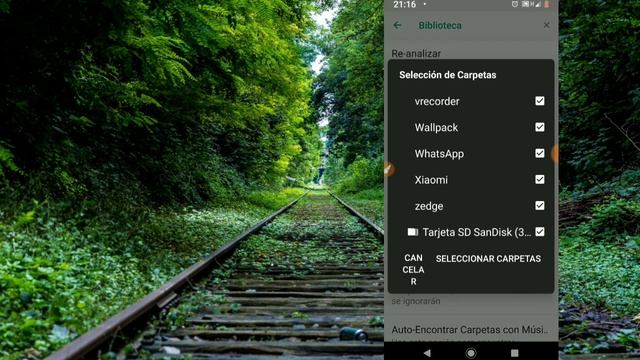The image size is (640, 360).
Task: Tap the Android recent apps button
Action: pos(514,353)
